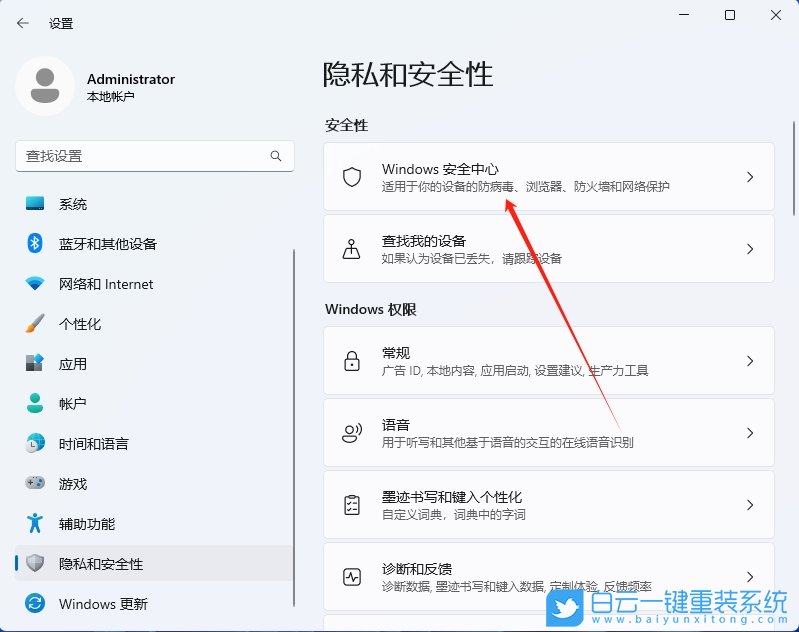Open Windows 更新 page

point(154,603)
